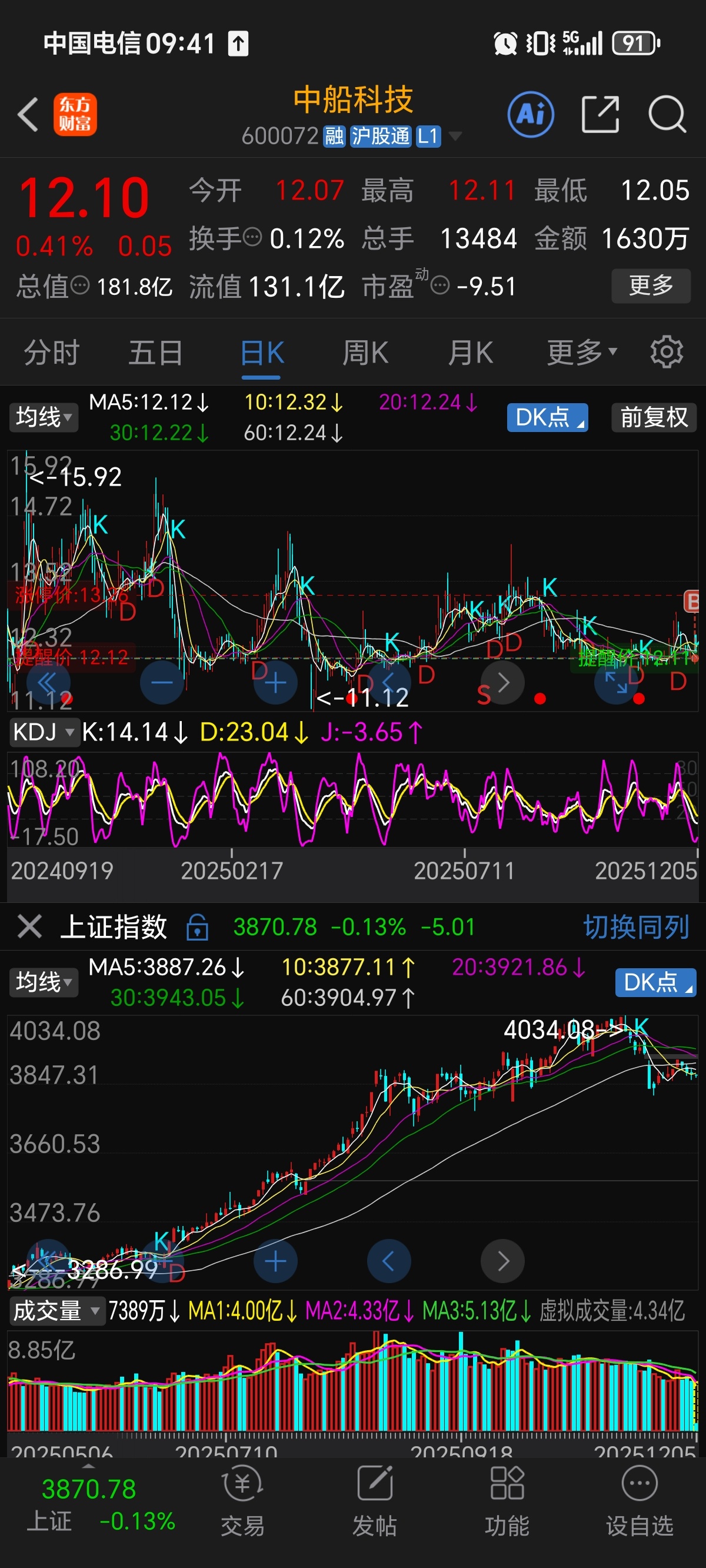Open the Eastmoney app logo
The height and width of the screenshot is (1568, 706).
pos(75,114)
